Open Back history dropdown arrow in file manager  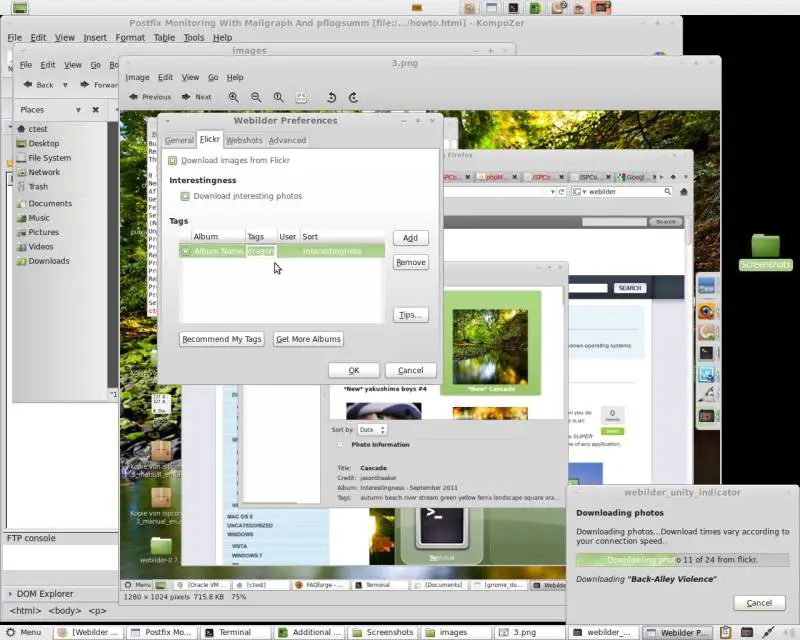tap(65, 85)
